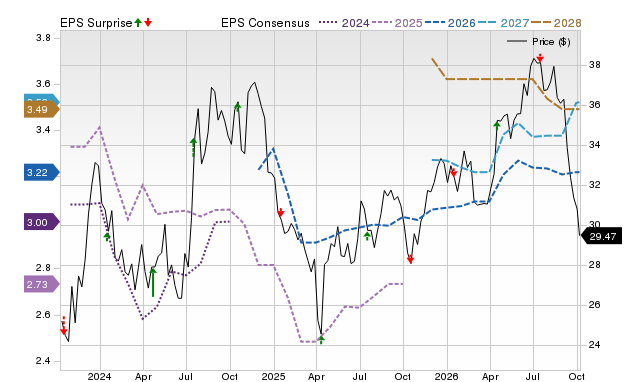The image size is (640, 382).
Task: Click the Jul label between 2025 and 2026
Action: (360, 376)
